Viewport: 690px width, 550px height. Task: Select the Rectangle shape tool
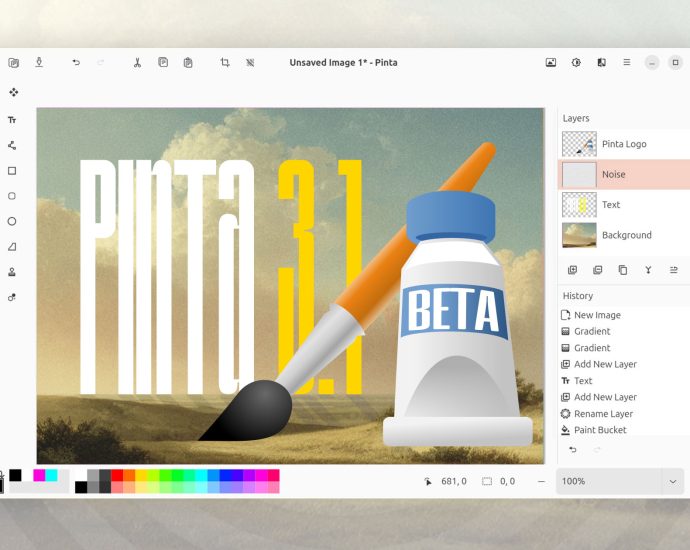(13, 171)
